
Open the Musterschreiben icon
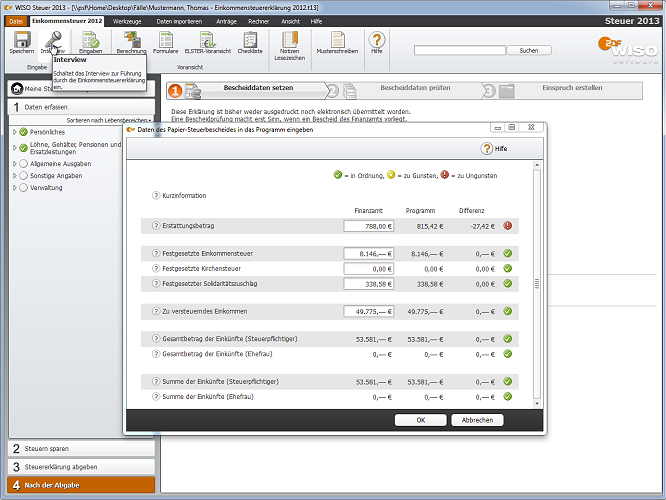(337, 40)
